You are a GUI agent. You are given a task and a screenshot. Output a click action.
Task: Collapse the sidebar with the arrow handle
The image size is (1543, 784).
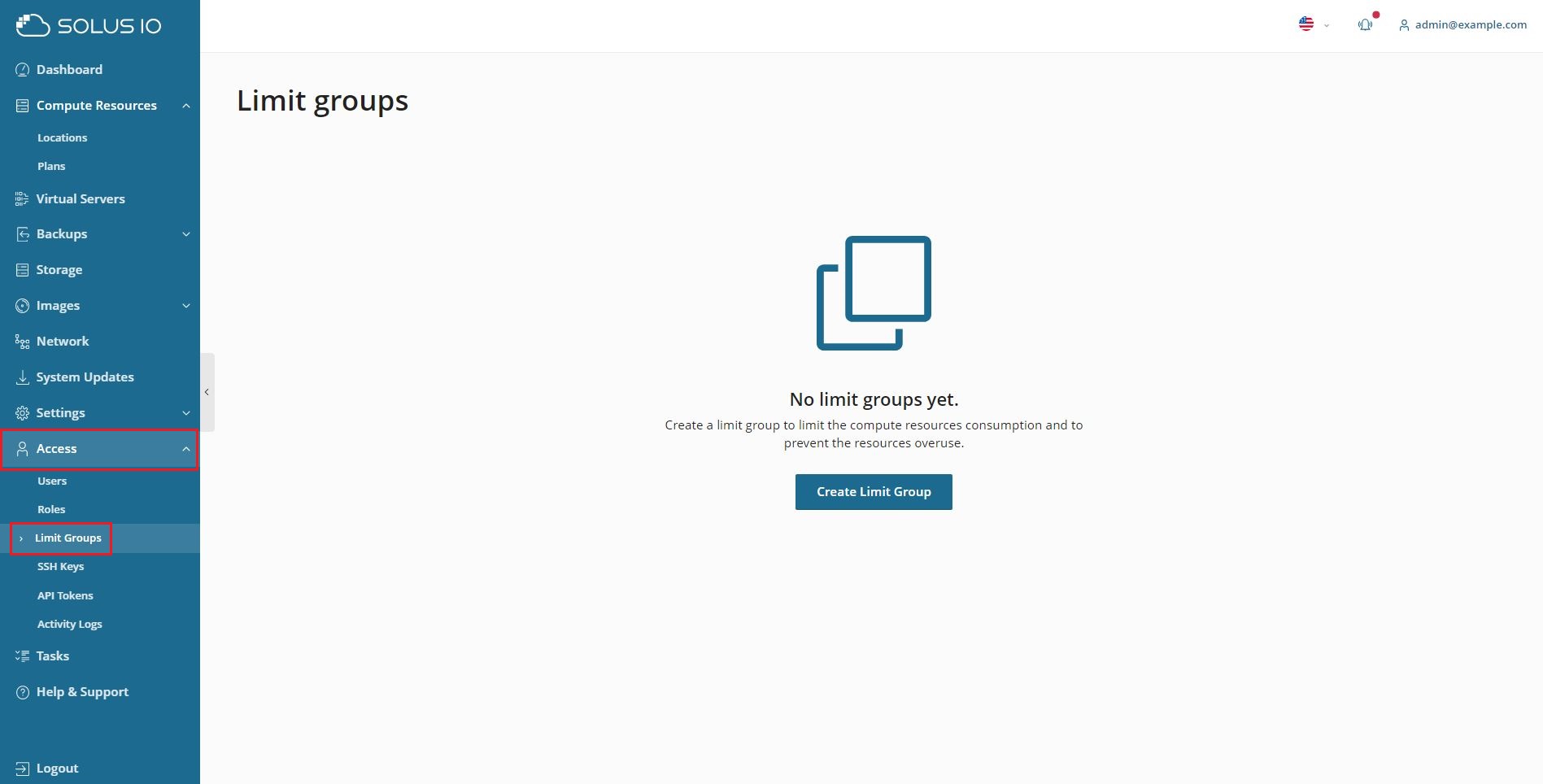click(207, 392)
